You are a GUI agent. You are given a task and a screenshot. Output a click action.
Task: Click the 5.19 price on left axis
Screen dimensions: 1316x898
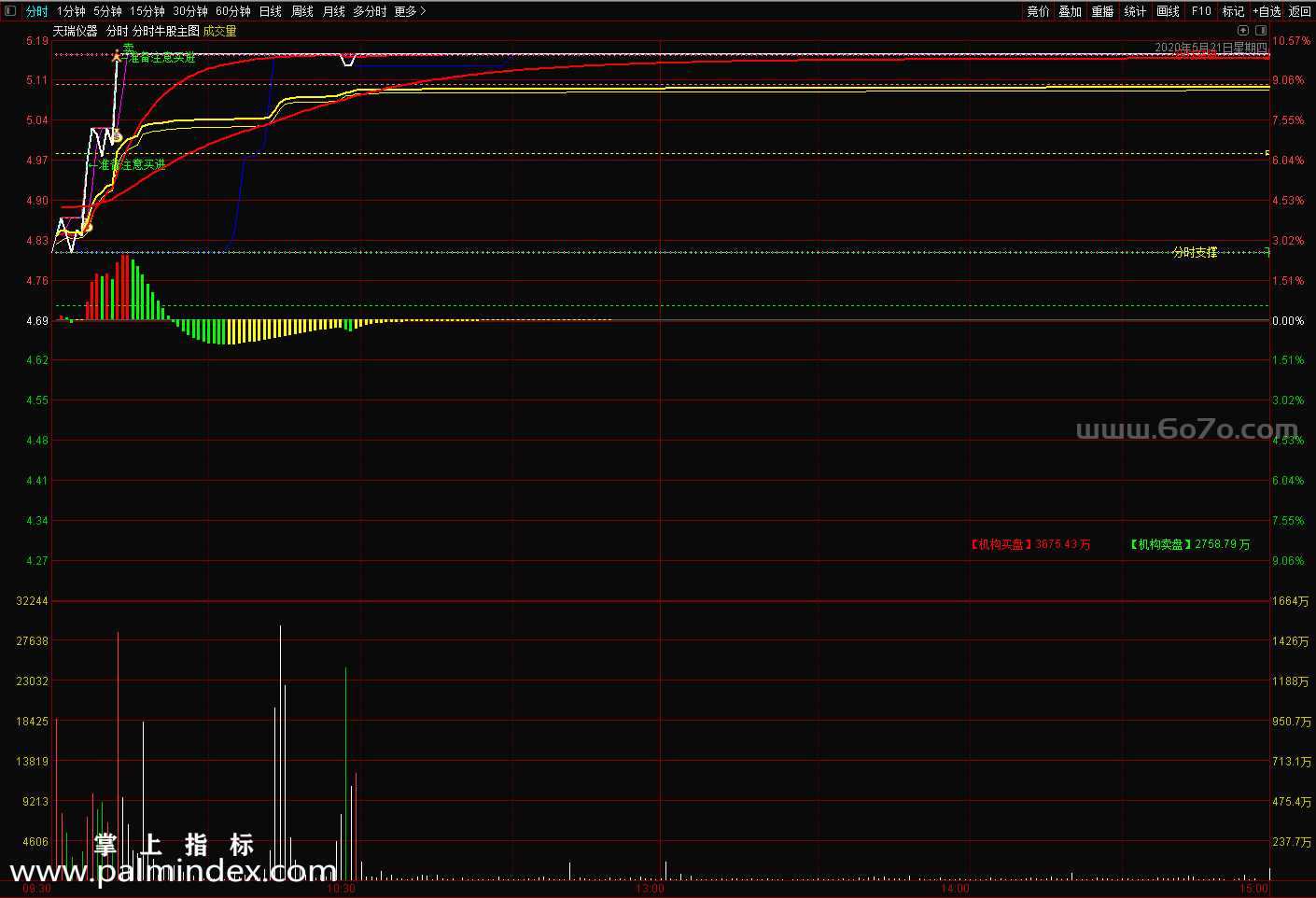pyautogui.click(x=37, y=40)
